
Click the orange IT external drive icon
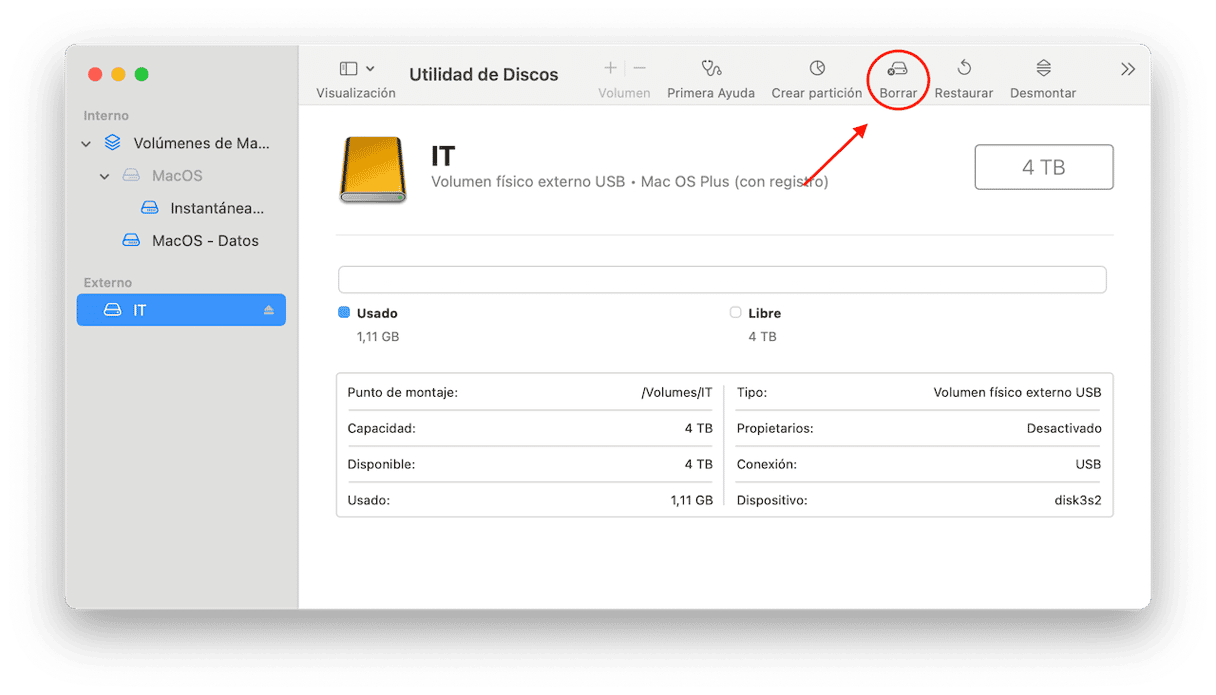point(373,170)
